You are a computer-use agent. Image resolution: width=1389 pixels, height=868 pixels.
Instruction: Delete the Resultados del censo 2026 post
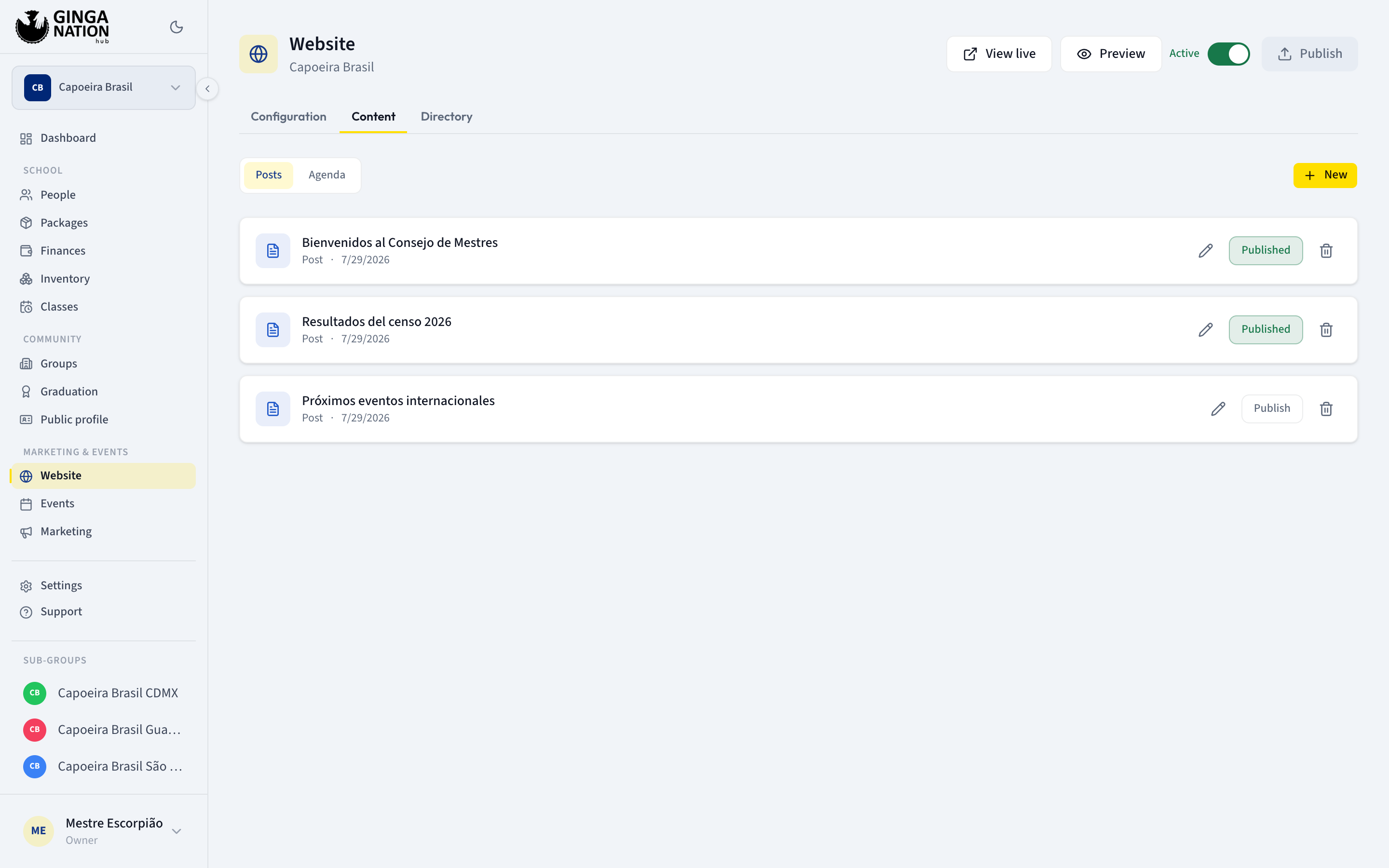pos(1326,329)
